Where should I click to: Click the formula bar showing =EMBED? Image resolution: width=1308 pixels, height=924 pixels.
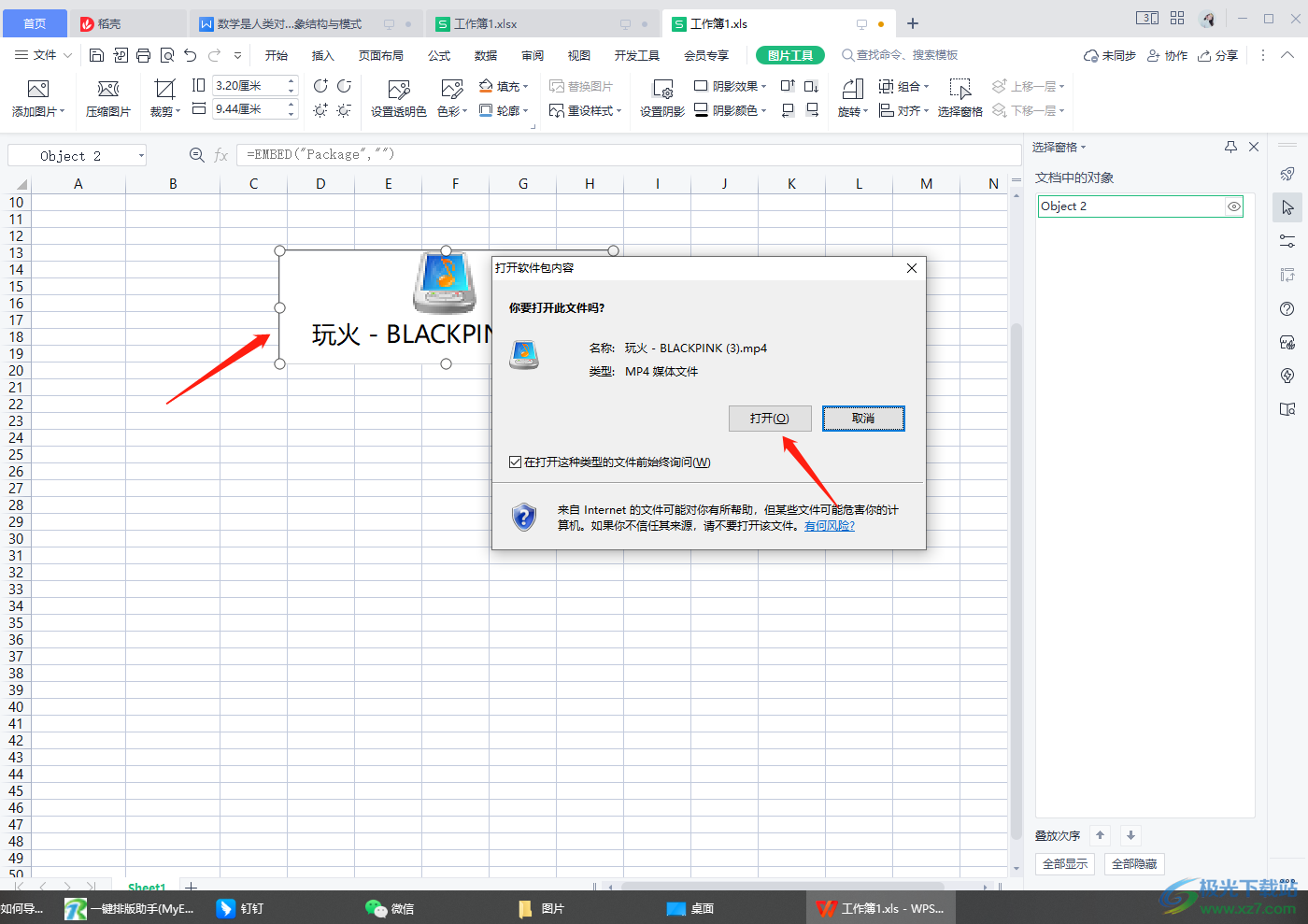pos(628,155)
